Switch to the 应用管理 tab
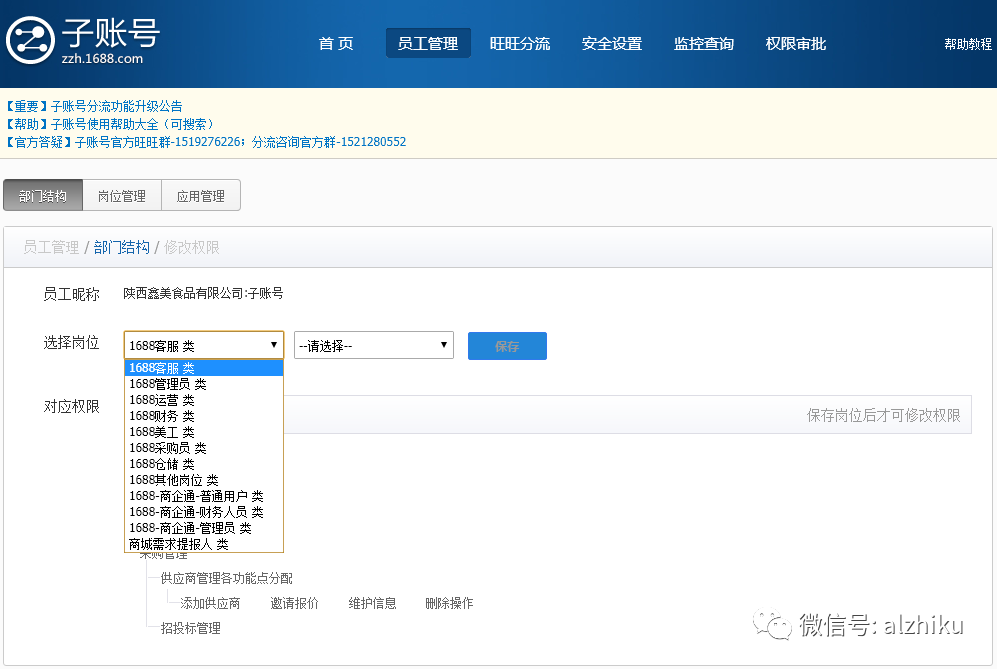Viewport: 997px width, 669px height. pyautogui.click(x=200, y=195)
